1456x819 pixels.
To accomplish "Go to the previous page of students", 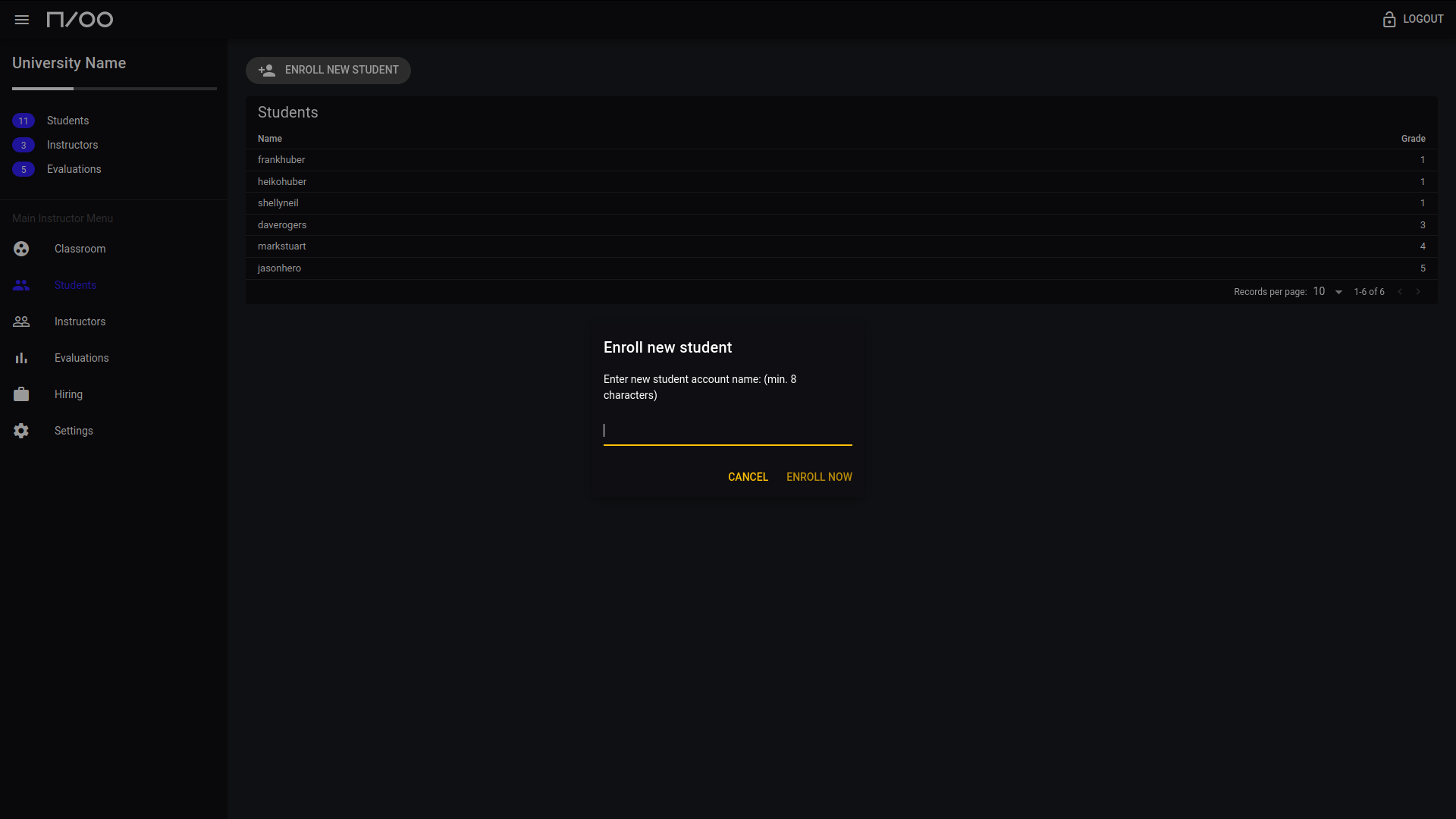I will click(1400, 292).
